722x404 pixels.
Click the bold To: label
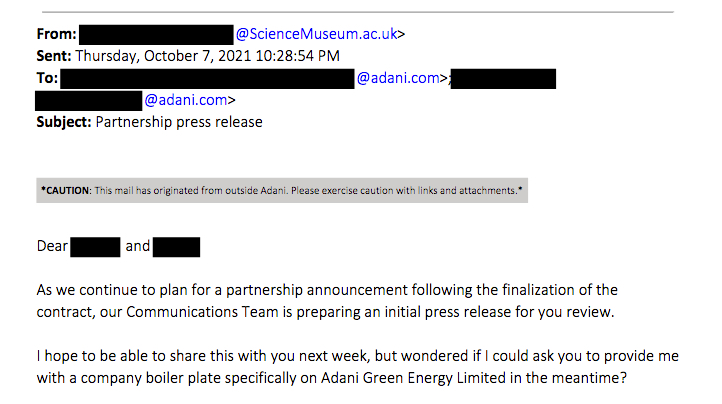click(x=46, y=78)
